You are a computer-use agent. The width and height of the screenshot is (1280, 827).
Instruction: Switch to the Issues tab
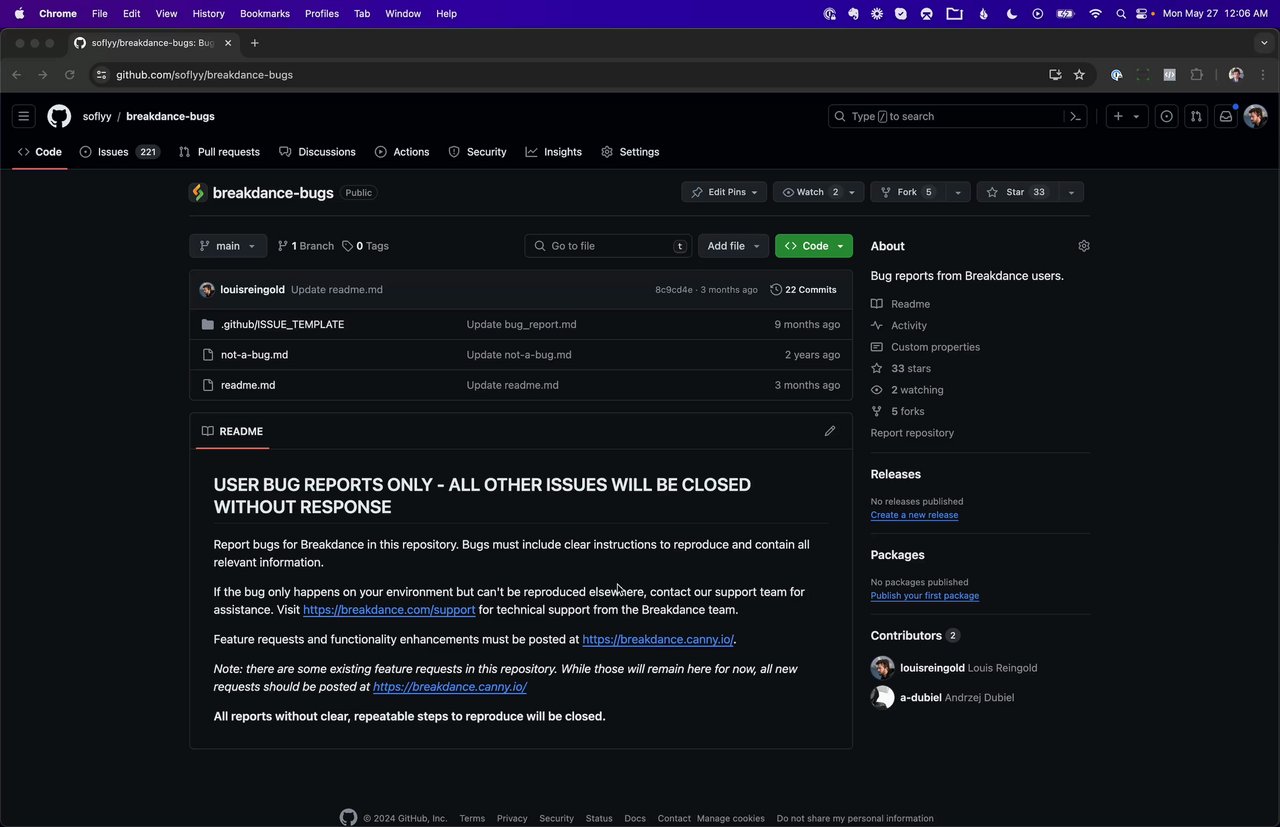tap(119, 152)
